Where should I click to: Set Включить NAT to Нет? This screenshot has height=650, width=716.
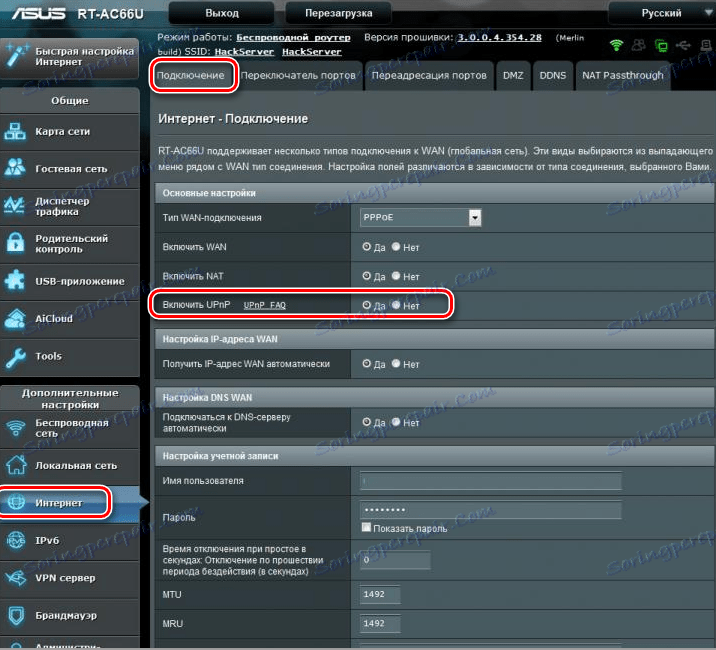point(395,276)
